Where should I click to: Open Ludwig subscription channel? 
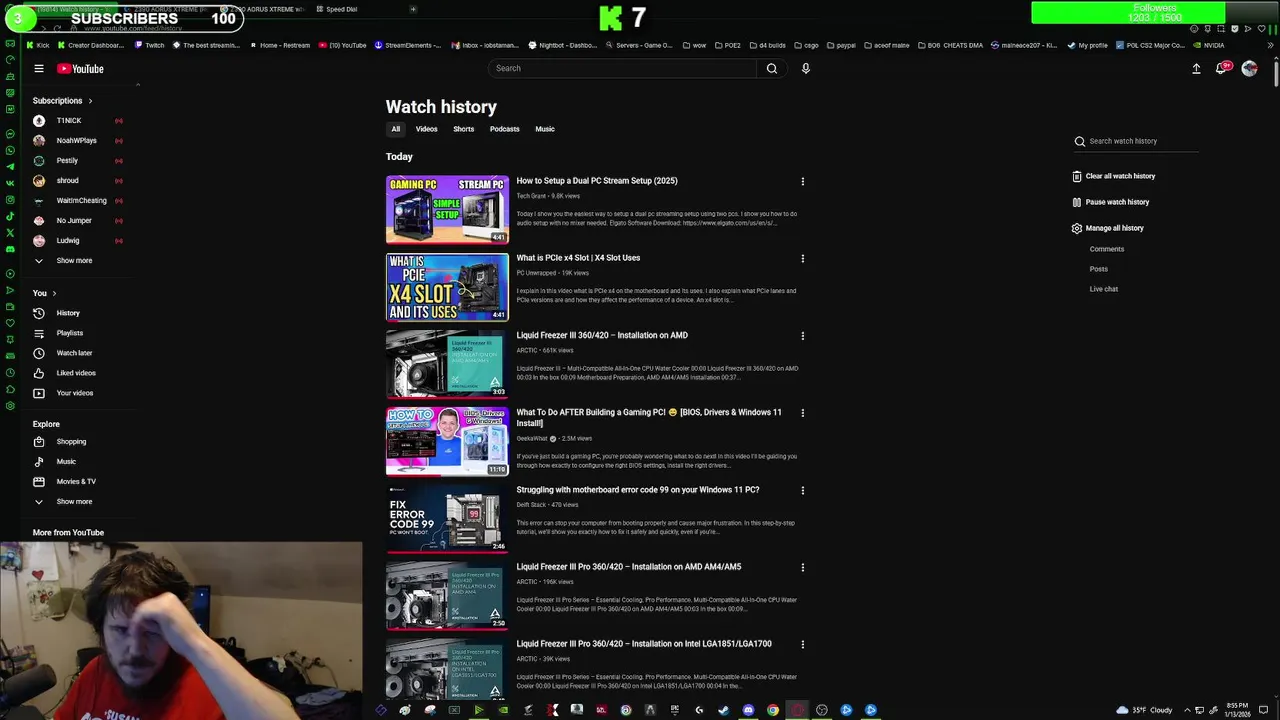coord(68,240)
